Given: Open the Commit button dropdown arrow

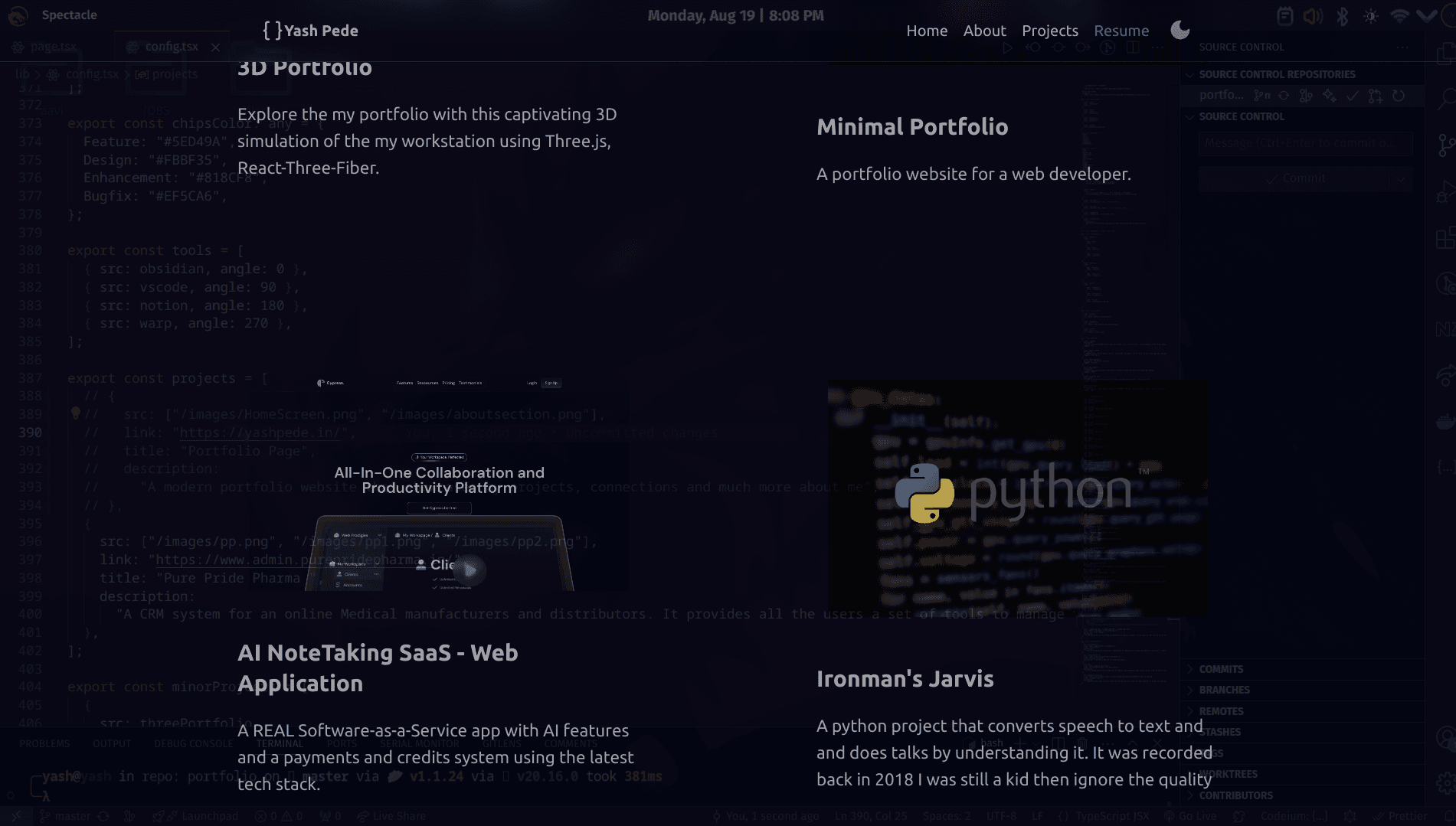Looking at the screenshot, I should [x=1401, y=179].
